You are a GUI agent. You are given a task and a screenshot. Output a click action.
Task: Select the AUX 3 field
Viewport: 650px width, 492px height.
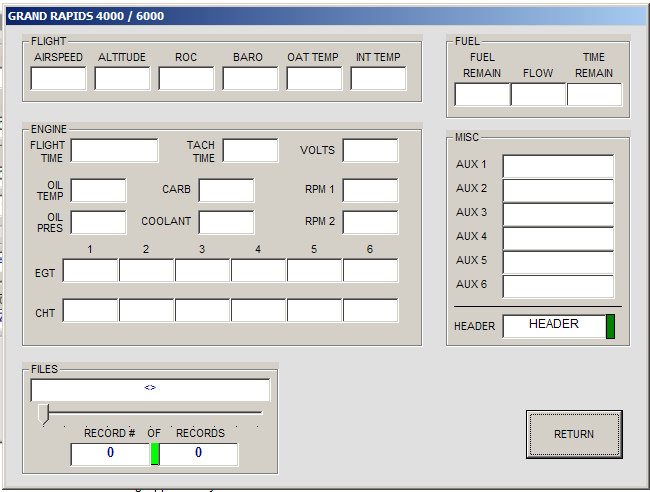pyautogui.click(x=558, y=214)
